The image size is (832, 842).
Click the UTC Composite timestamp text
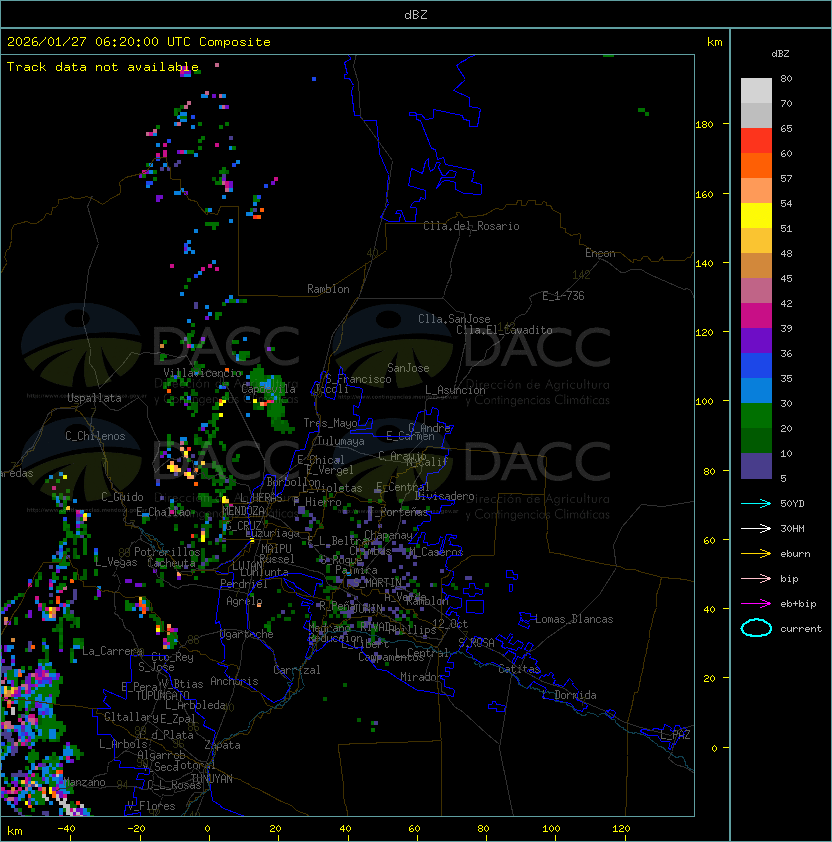tap(139, 42)
